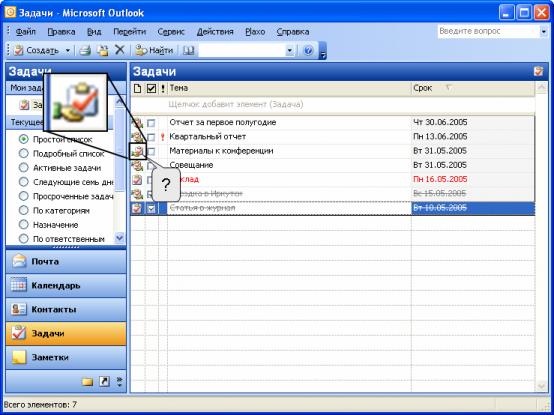Click the Outlook icon in the title bar
Image resolution: width=554 pixels, height=415 pixels.
point(10,13)
